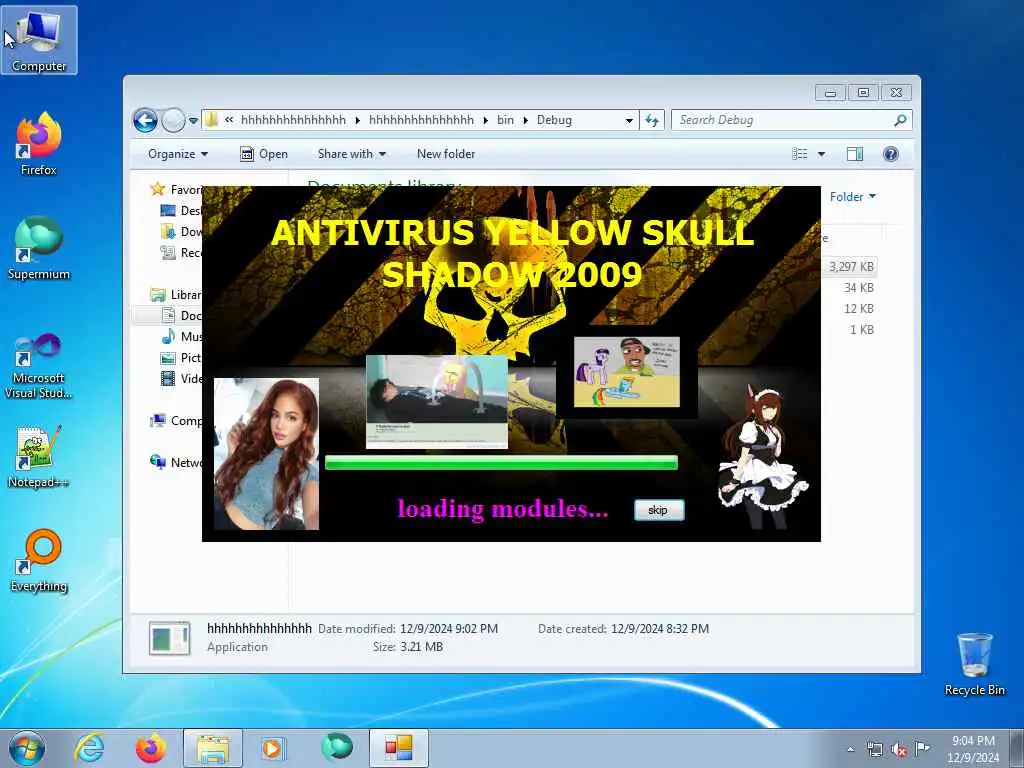Screen dimensions: 1024x768
Task: Open the Action Center flag icon
Action: tap(922, 748)
